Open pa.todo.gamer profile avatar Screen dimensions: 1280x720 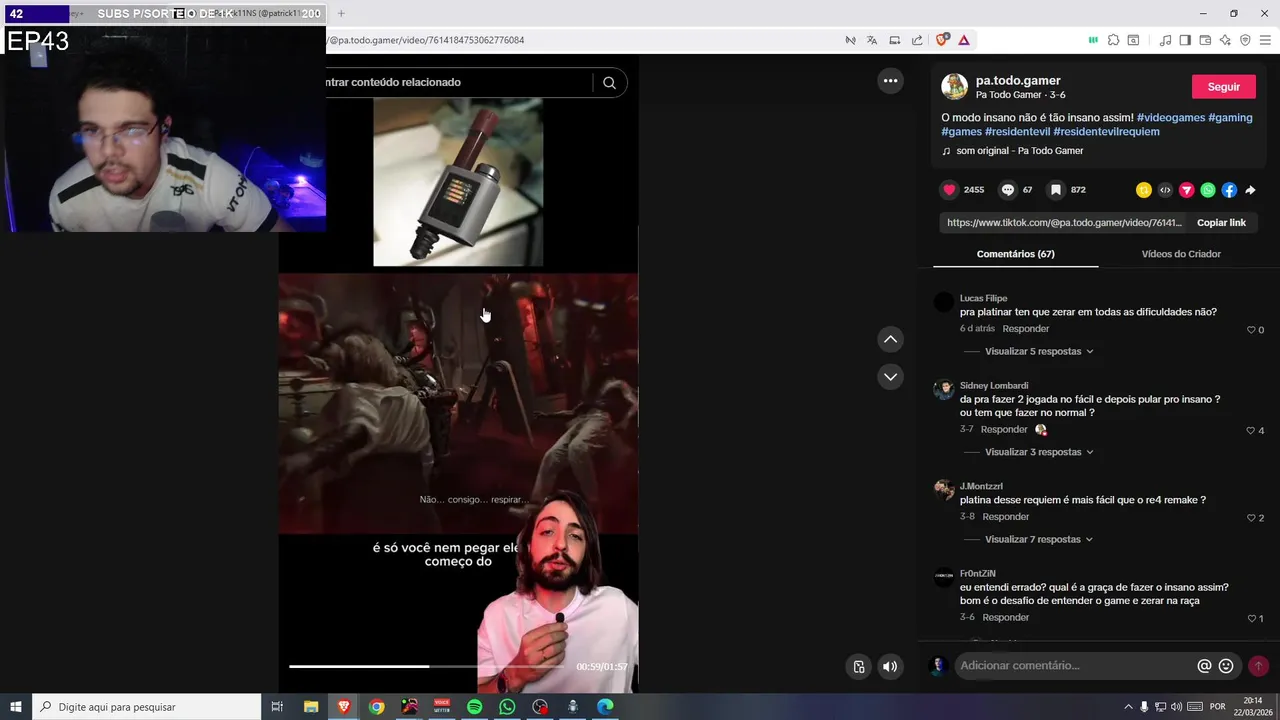955,87
